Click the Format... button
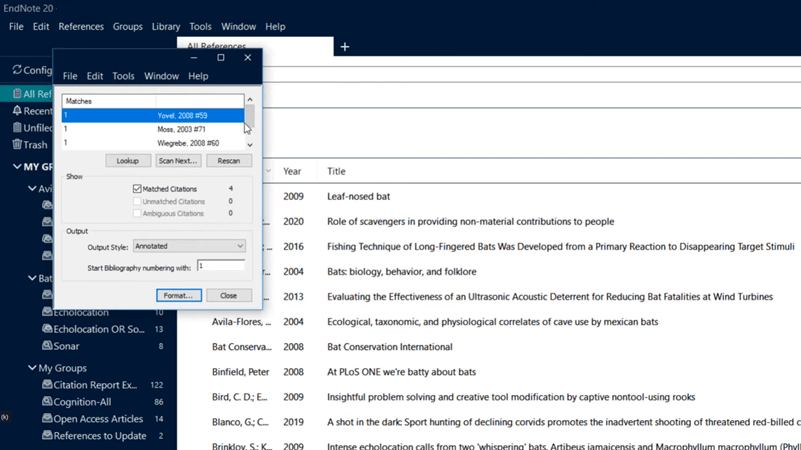Image resolution: width=801 pixels, height=450 pixels. click(x=178, y=296)
